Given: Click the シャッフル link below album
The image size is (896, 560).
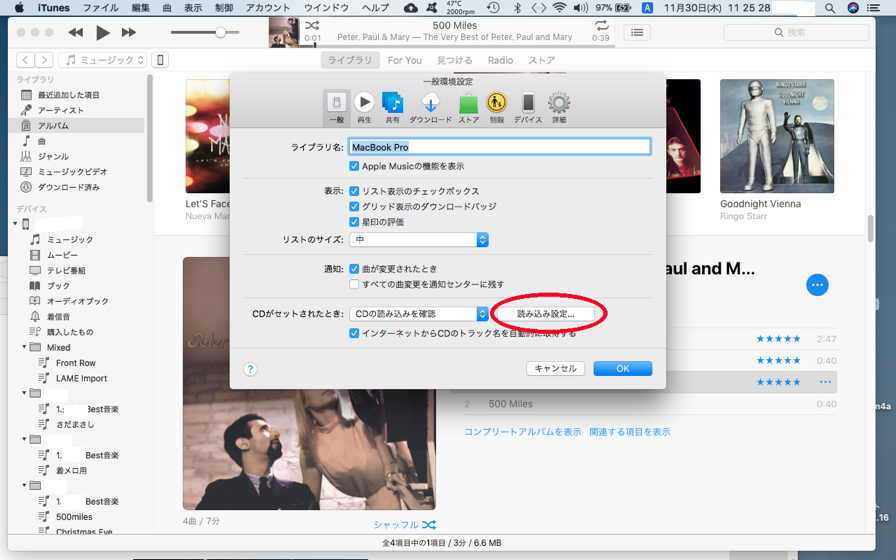Looking at the screenshot, I should coord(405,525).
